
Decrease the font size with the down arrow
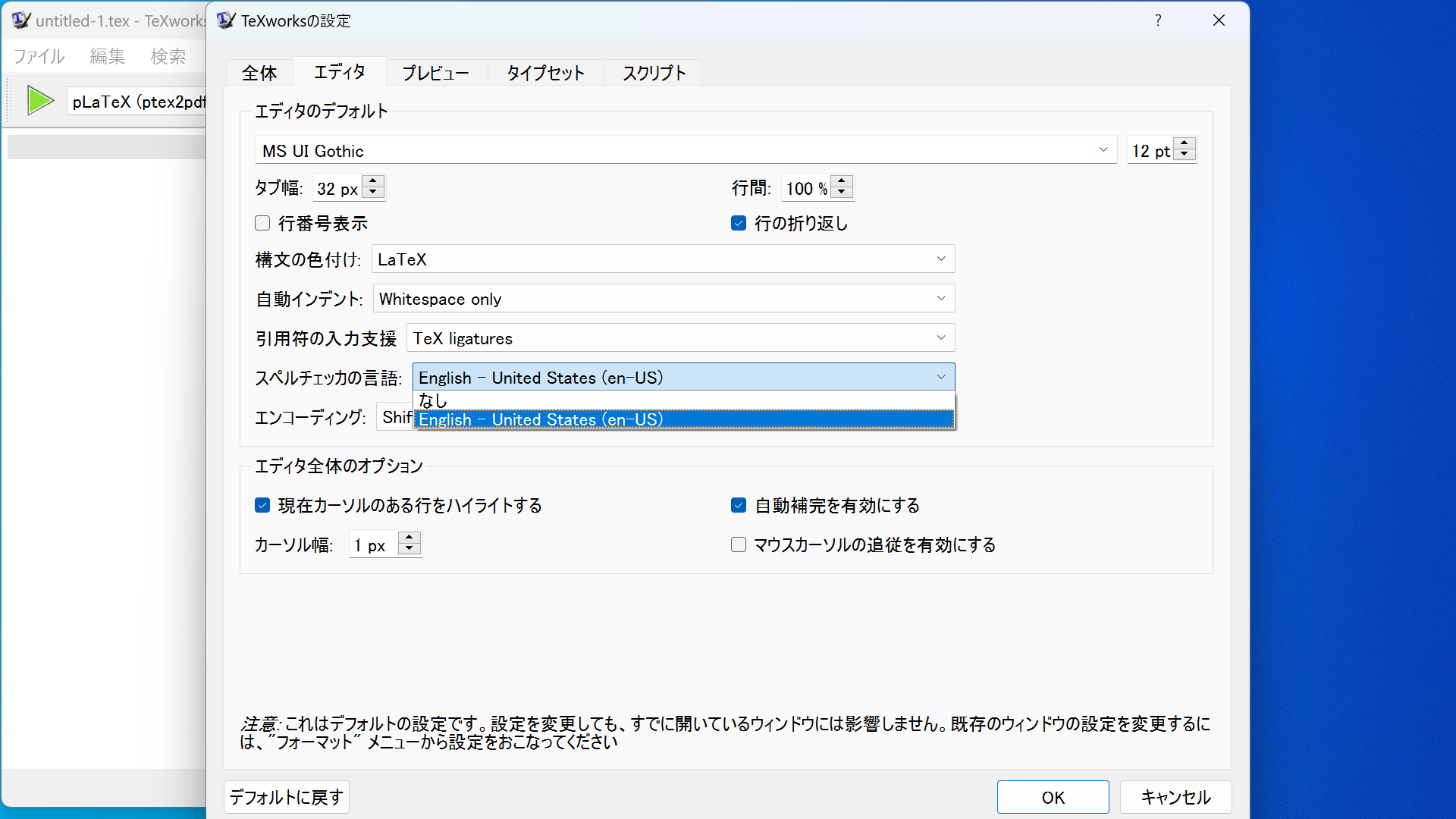coord(1185,155)
